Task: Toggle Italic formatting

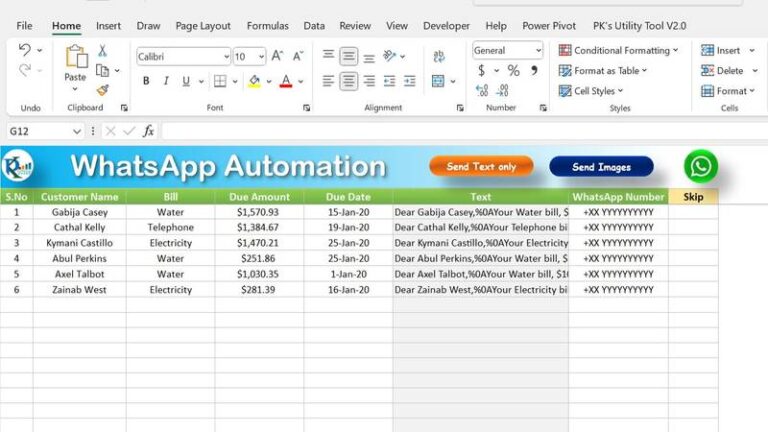Action: (x=166, y=81)
